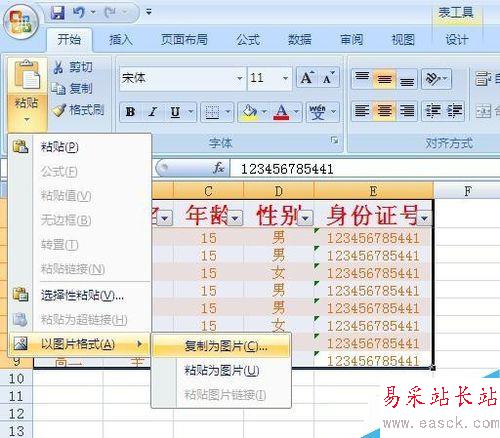Undo the last action
The height and width of the screenshot is (438, 500).
pyautogui.click(x=79, y=13)
